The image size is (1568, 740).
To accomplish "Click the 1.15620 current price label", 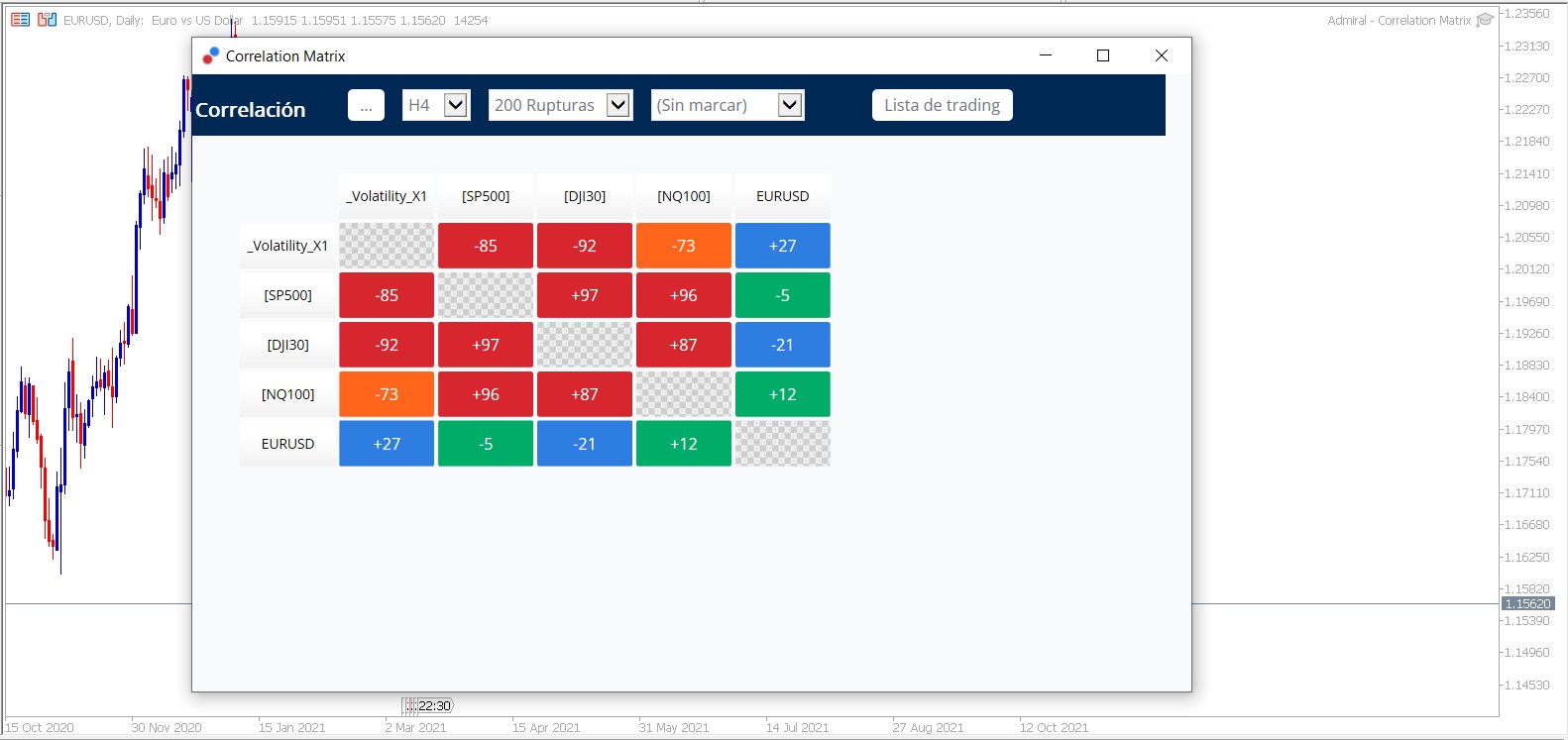I will click(x=1527, y=603).
